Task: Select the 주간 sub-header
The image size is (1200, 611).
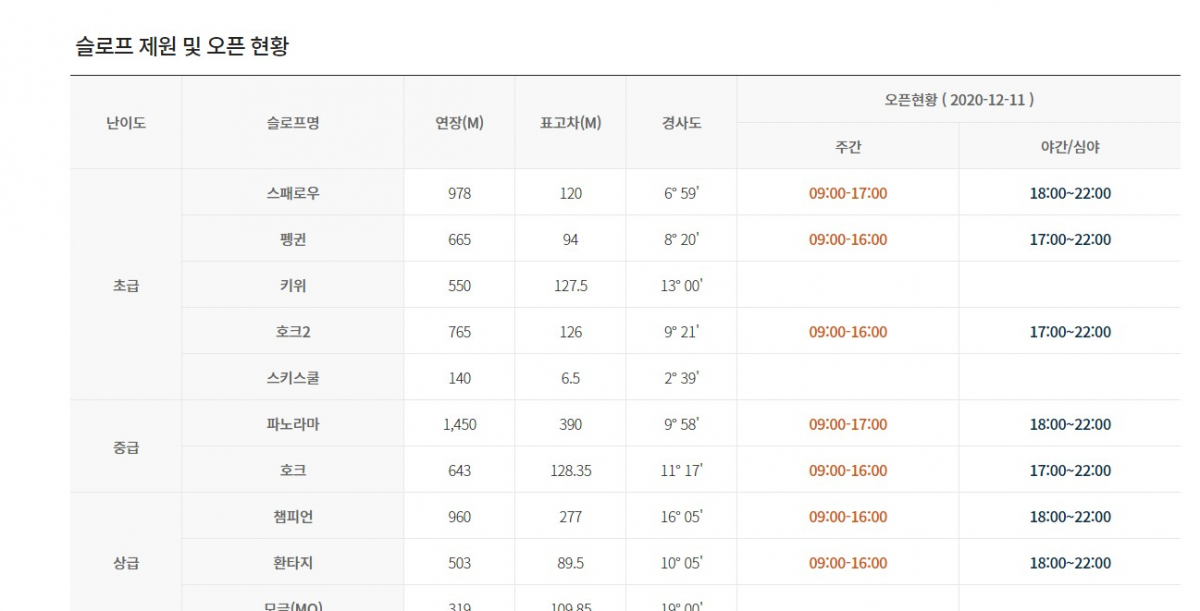Action: click(848, 147)
